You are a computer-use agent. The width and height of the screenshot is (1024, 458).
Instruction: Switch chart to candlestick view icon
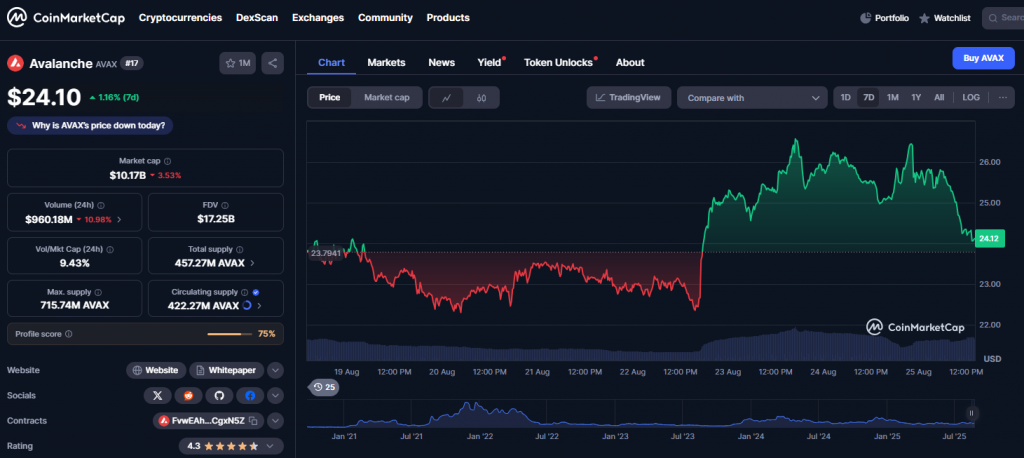coord(482,98)
